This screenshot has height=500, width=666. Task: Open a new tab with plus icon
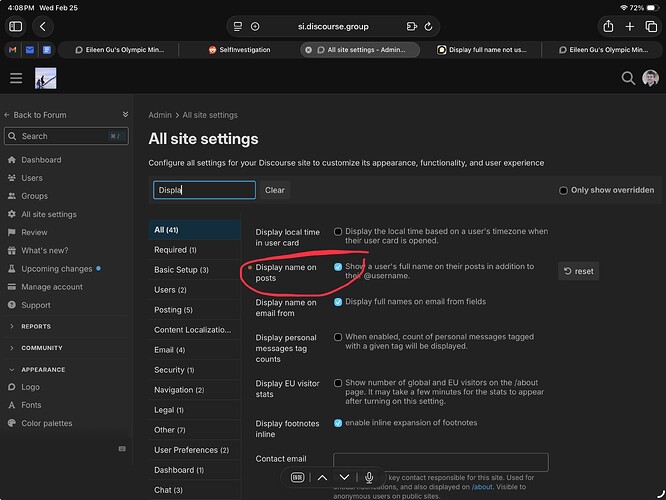629,26
